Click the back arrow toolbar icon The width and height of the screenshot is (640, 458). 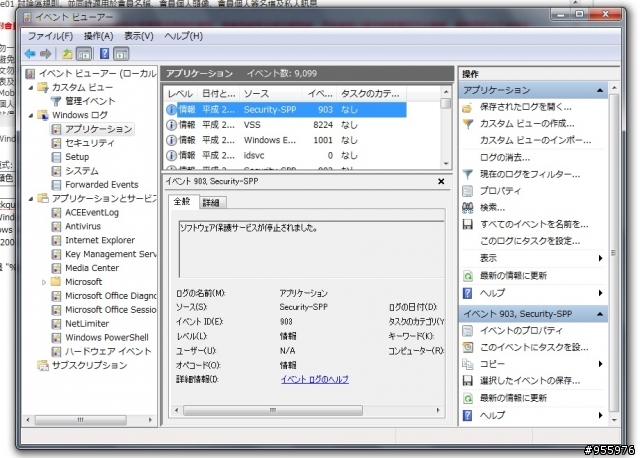[x=30, y=53]
